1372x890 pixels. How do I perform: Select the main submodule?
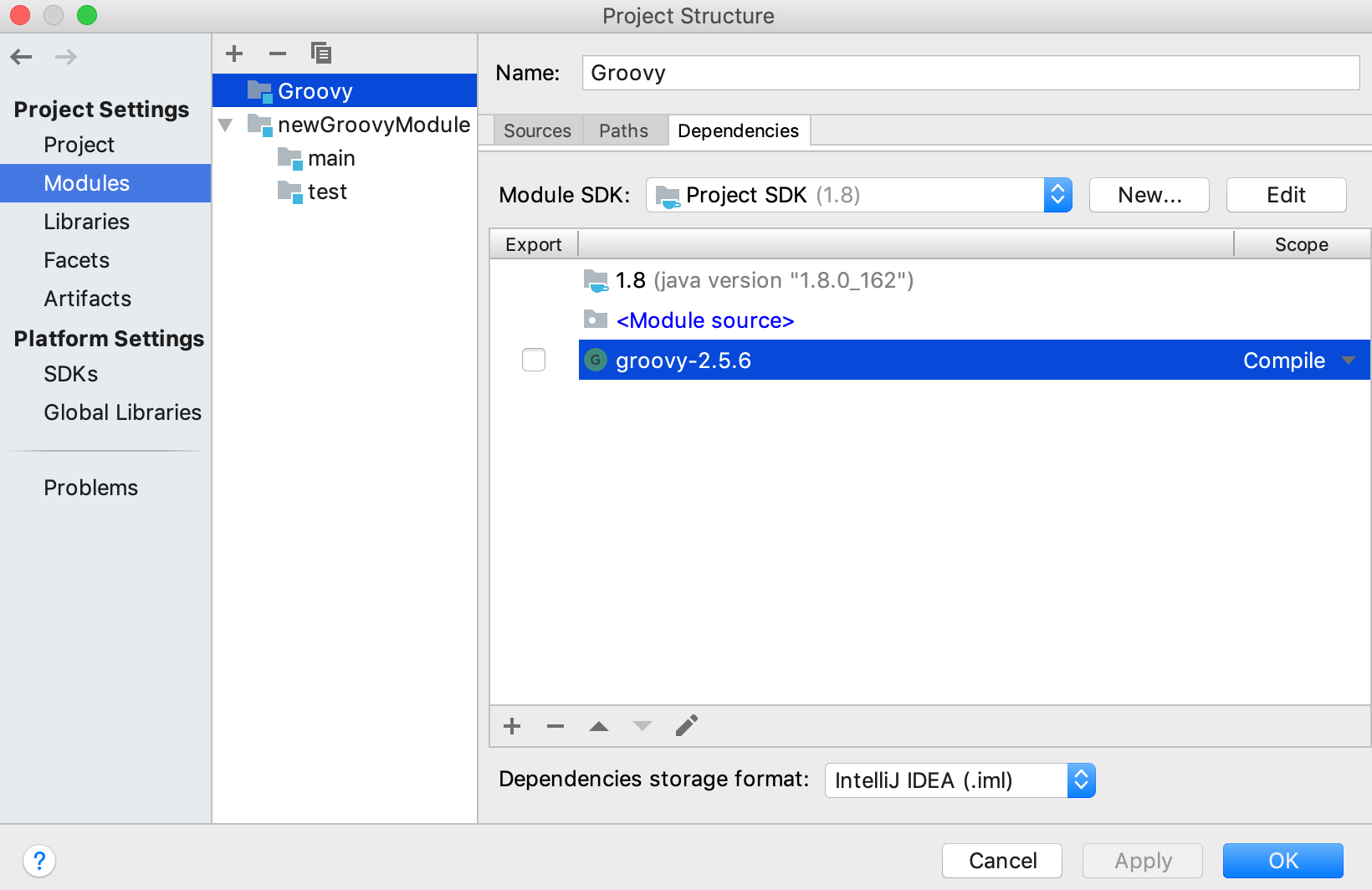(x=345, y=158)
